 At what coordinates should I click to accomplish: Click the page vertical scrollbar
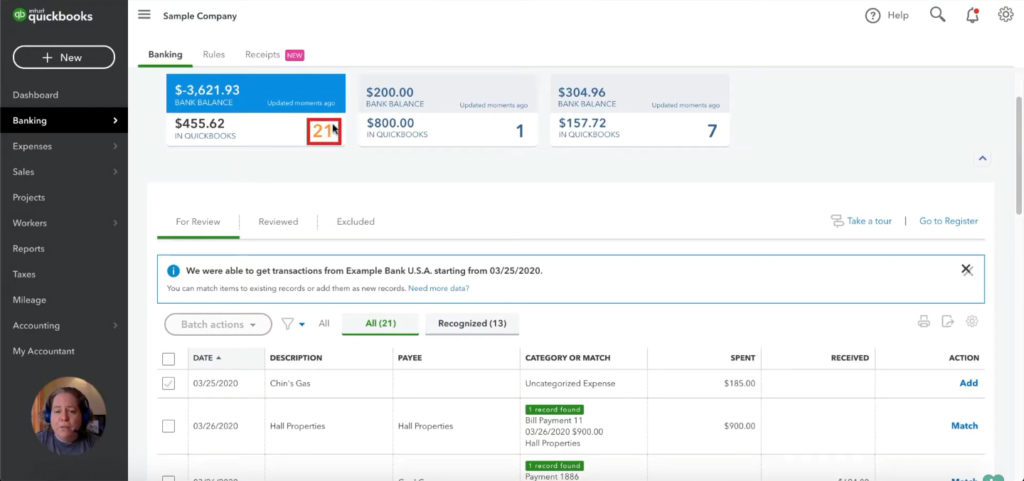[1019, 155]
